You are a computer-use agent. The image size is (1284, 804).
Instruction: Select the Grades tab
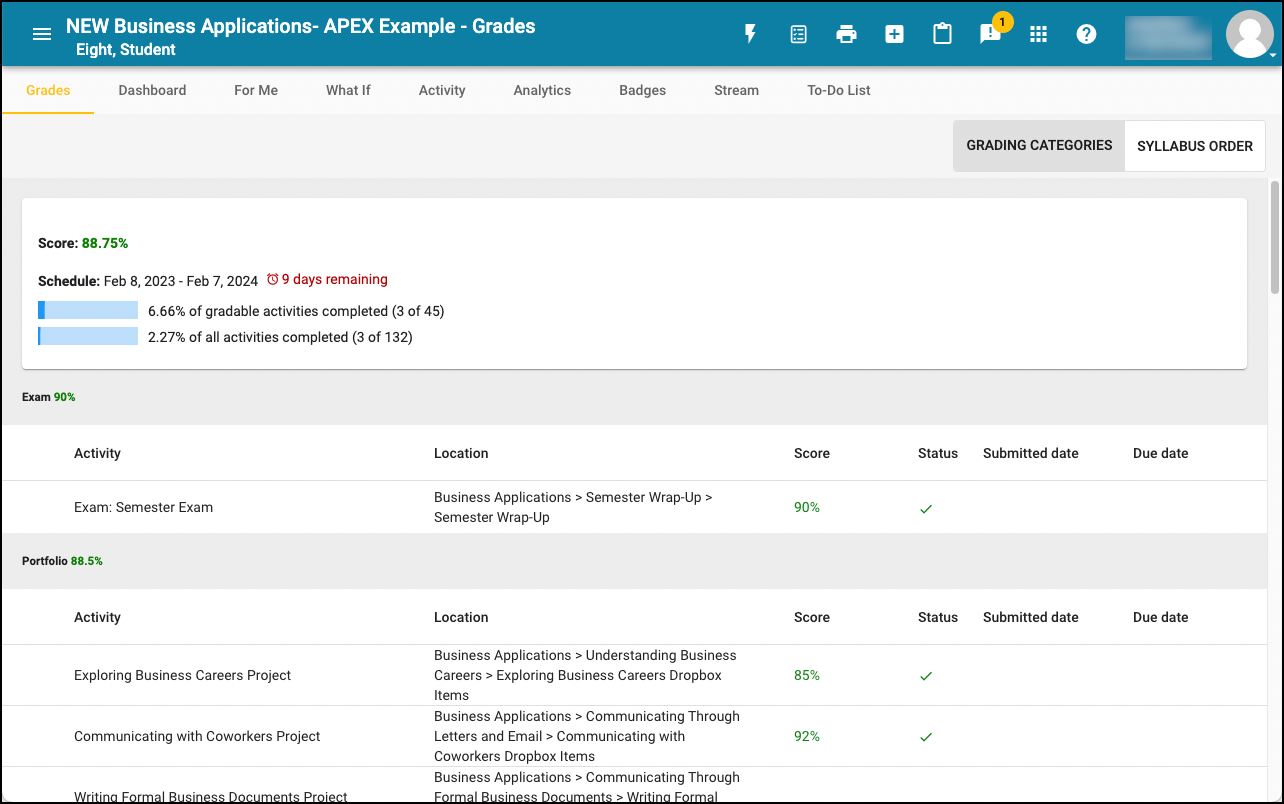(48, 90)
